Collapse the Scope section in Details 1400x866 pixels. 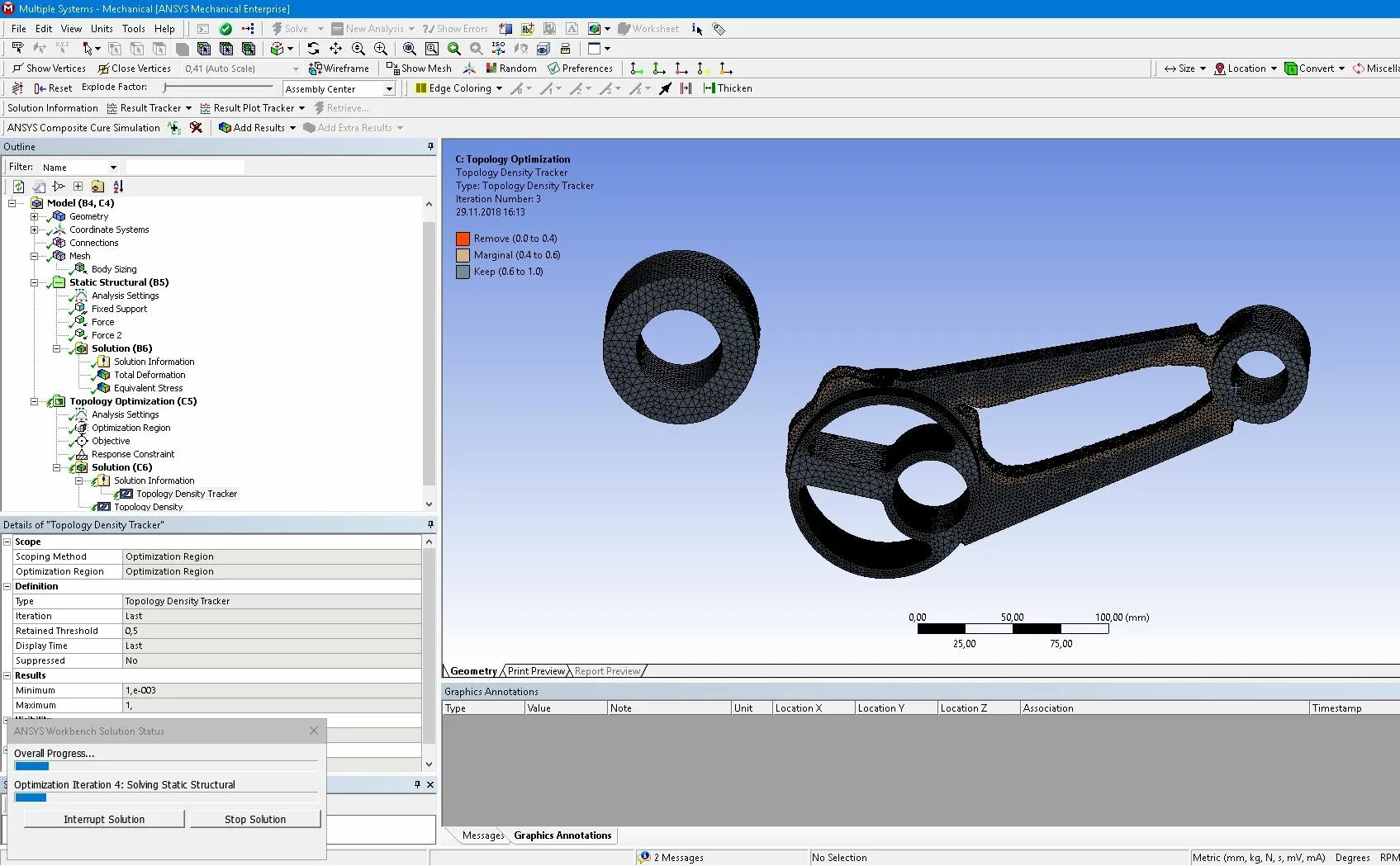tap(7, 542)
